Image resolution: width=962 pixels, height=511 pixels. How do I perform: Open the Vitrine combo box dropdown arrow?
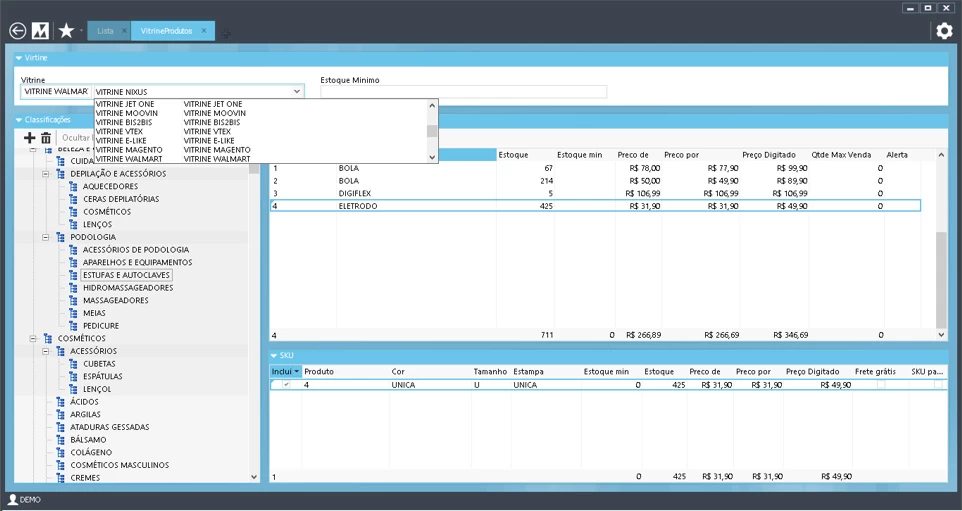point(297,92)
